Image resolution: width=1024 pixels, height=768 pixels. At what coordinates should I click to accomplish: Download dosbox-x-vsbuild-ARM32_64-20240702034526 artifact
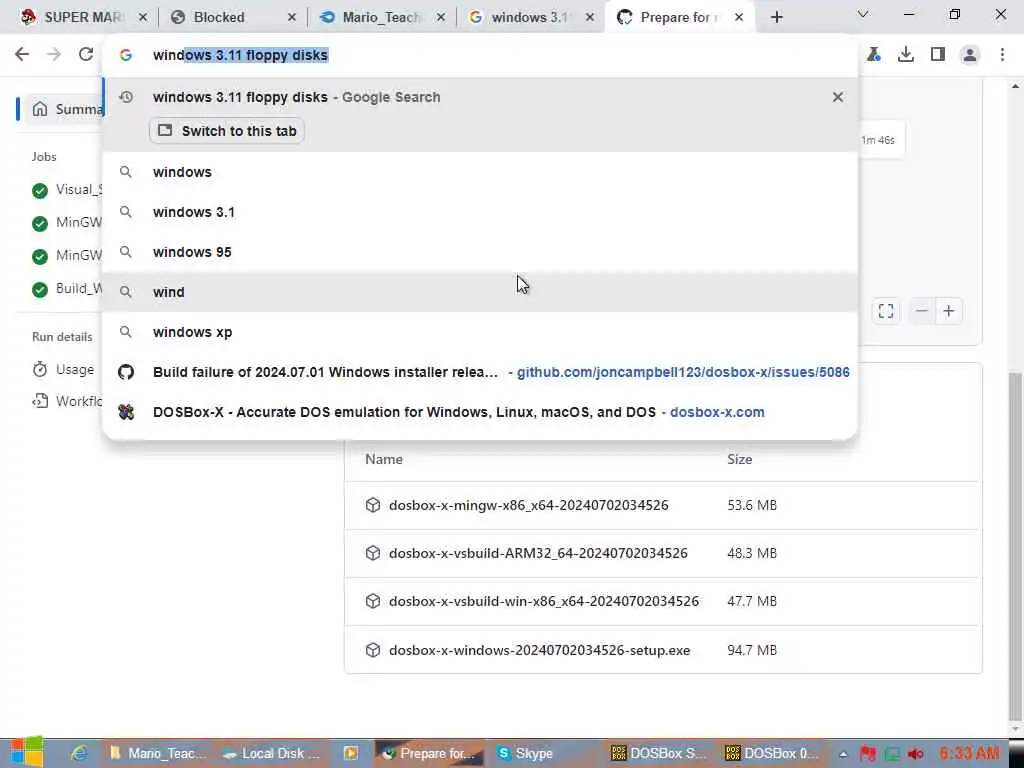(538, 553)
